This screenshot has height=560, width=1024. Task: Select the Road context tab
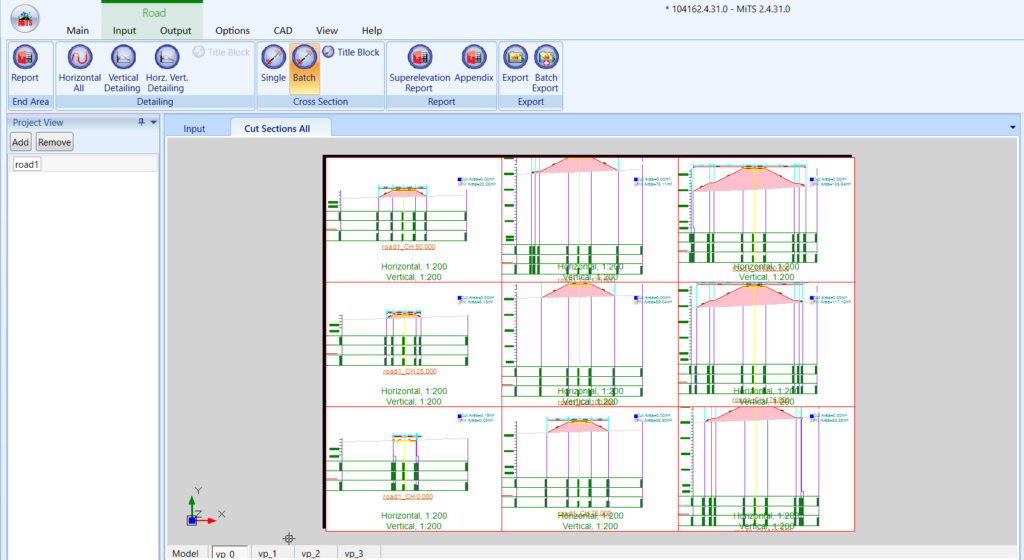(x=153, y=12)
